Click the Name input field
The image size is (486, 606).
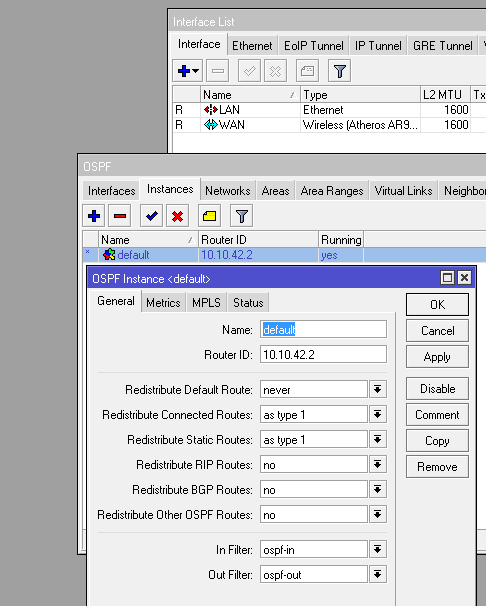(x=323, y=329)
